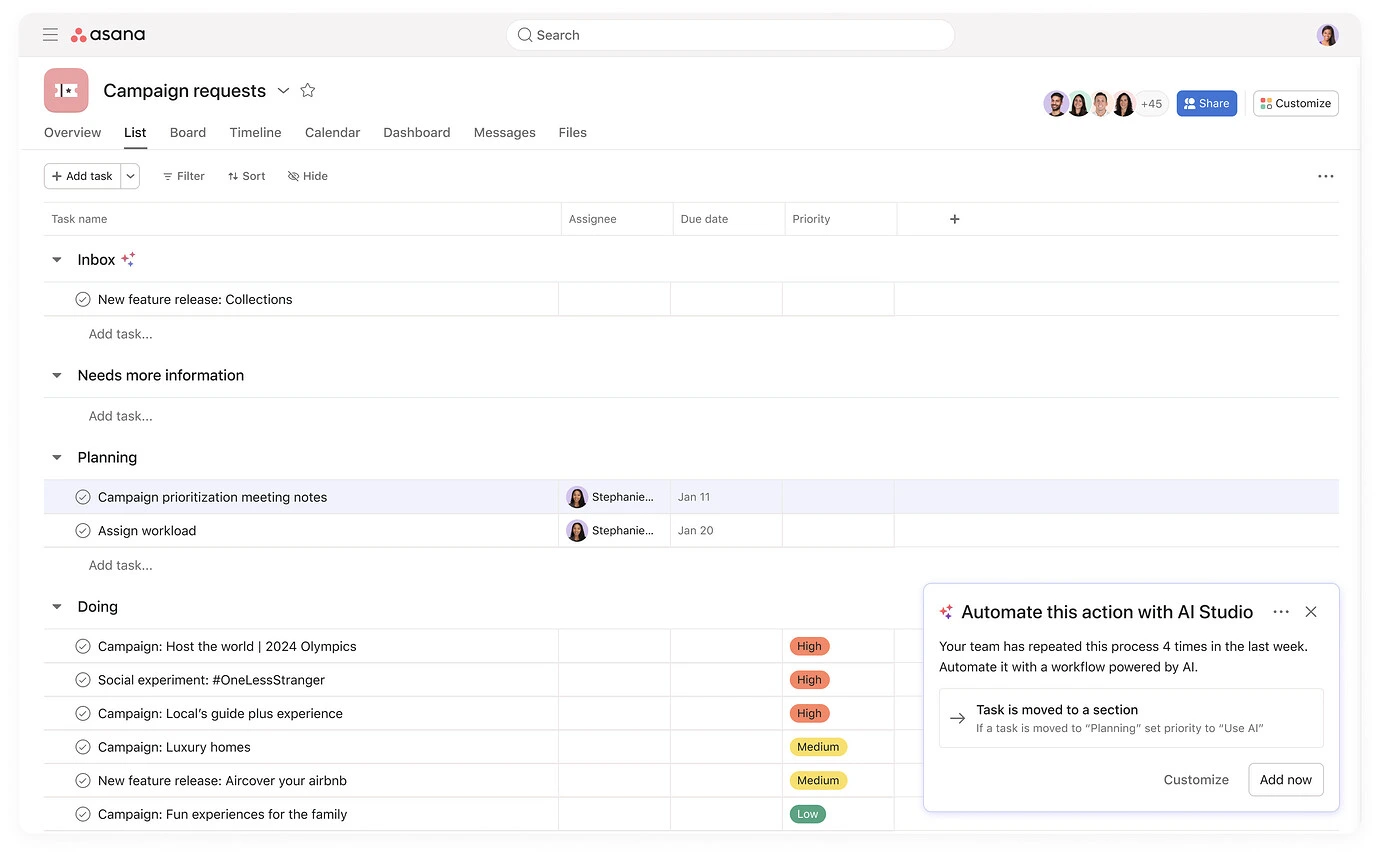This screenshot has height=856, width=1380.
Task: Switch to the Board tab
Action: point(187,132)
